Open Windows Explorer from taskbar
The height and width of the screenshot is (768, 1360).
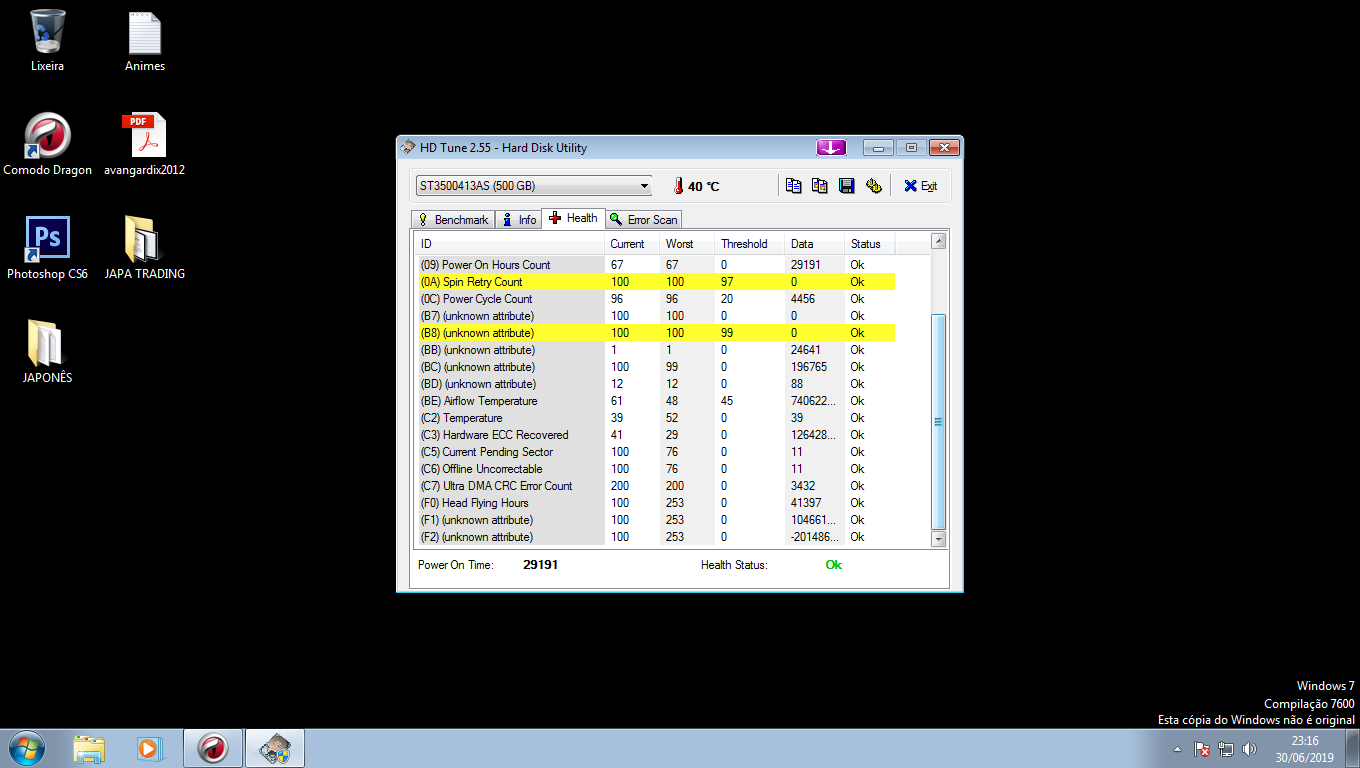[89, 748]
